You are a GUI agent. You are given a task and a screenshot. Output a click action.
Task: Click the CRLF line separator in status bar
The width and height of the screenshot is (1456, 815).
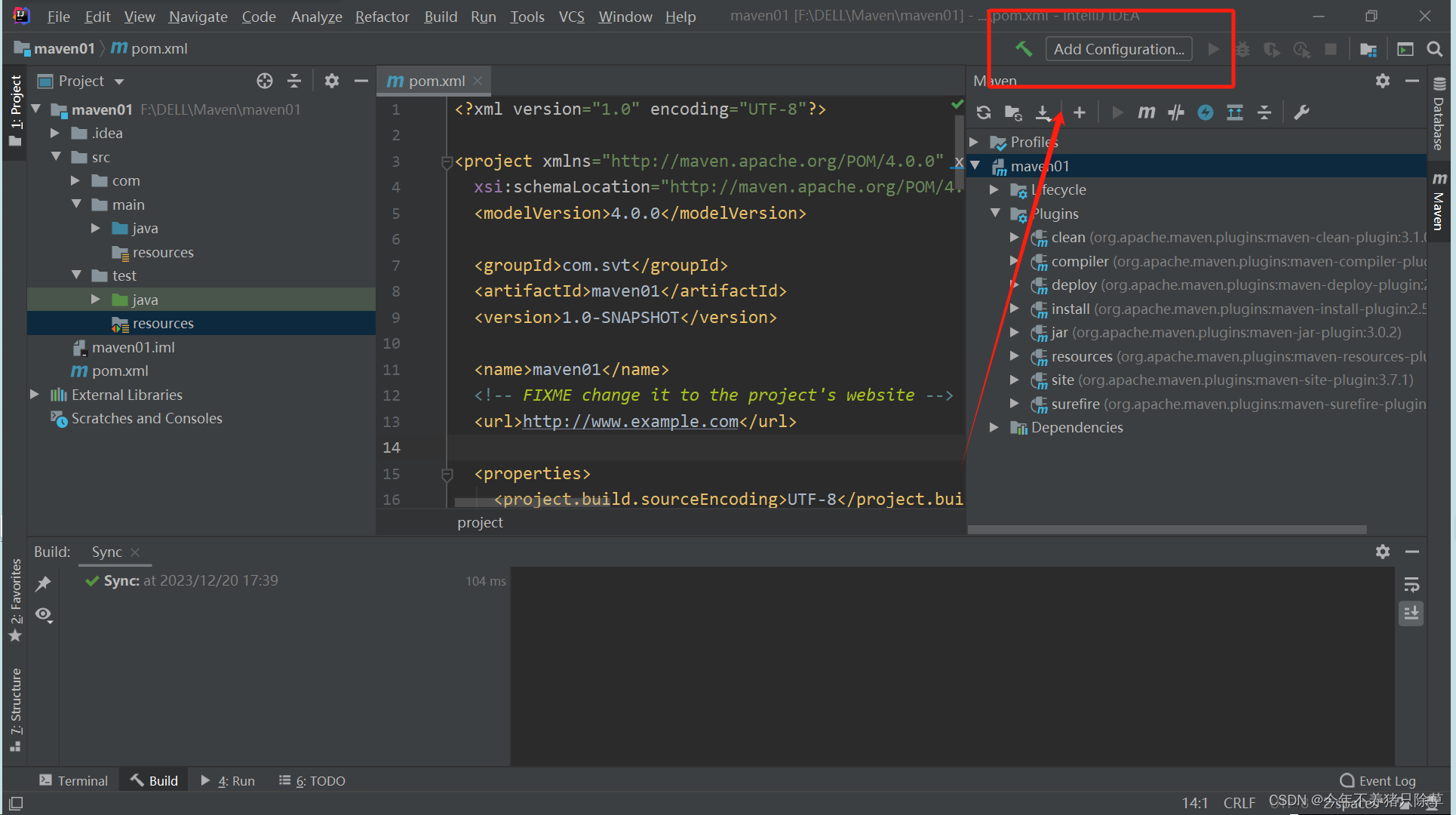click(x=1239, y=803)
